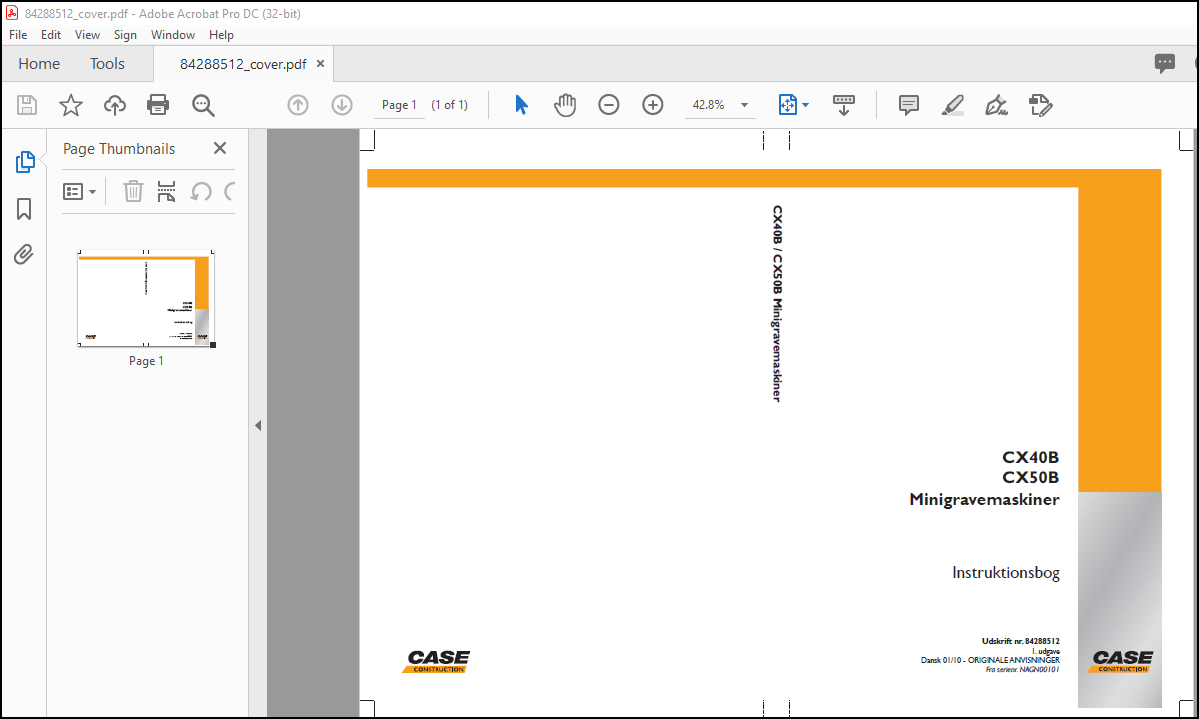The height and width of the screenshot is (719, 1199).
Task: Click the Page Thumbnails panel title
Action: click(x=119, y=149)
